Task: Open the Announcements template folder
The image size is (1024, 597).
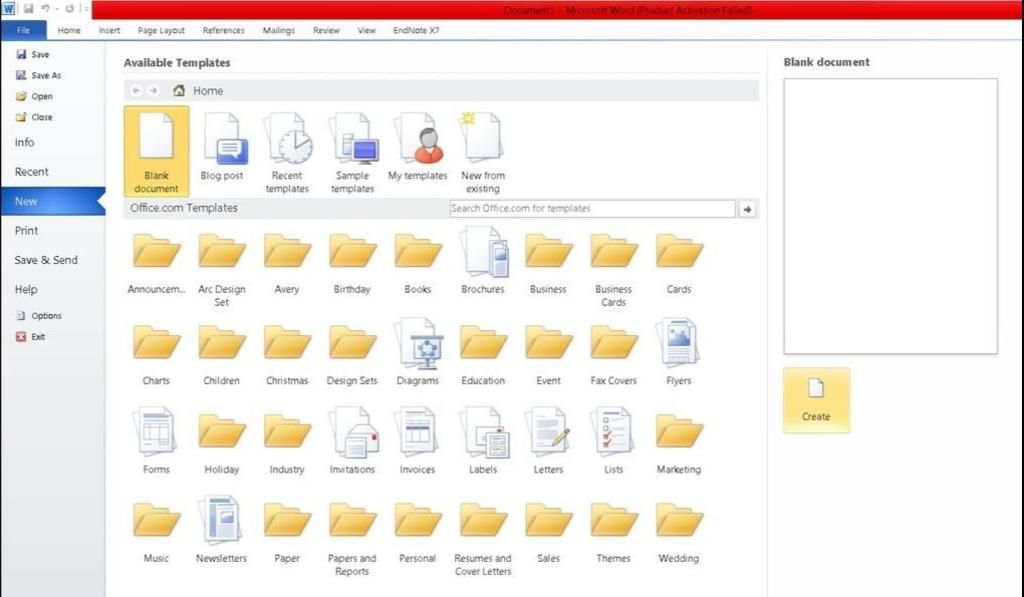Action: 156,261
